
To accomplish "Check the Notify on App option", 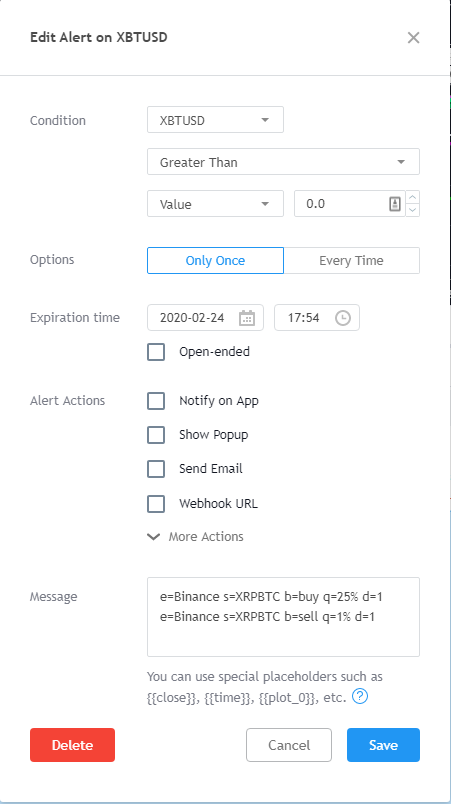I will 156,401.
